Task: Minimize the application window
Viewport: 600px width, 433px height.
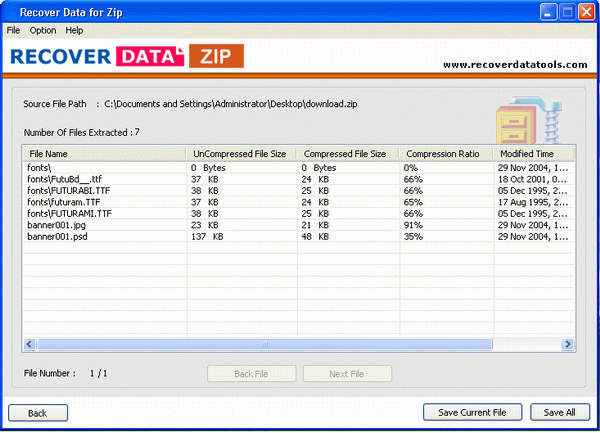Action: pos(548,11)
